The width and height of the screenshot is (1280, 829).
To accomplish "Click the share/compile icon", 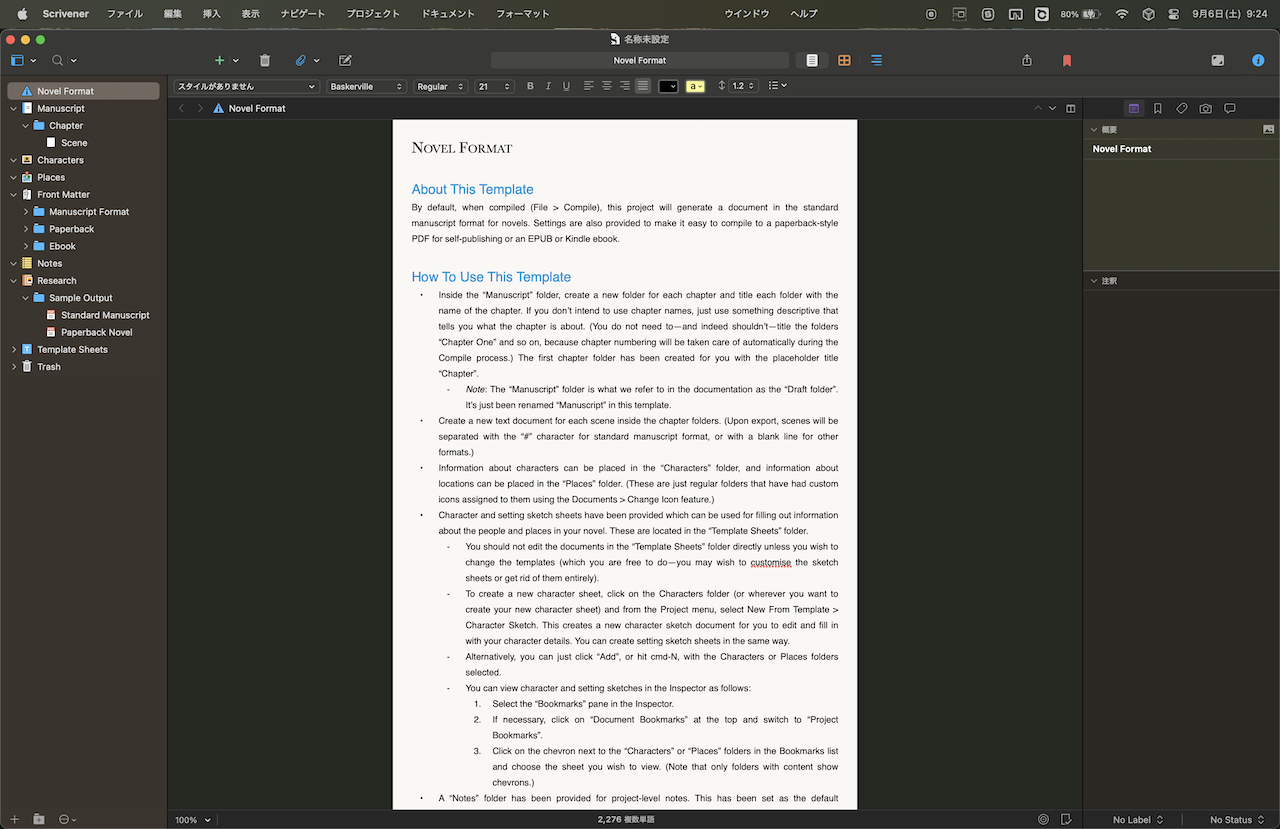I will [1027, 60].
